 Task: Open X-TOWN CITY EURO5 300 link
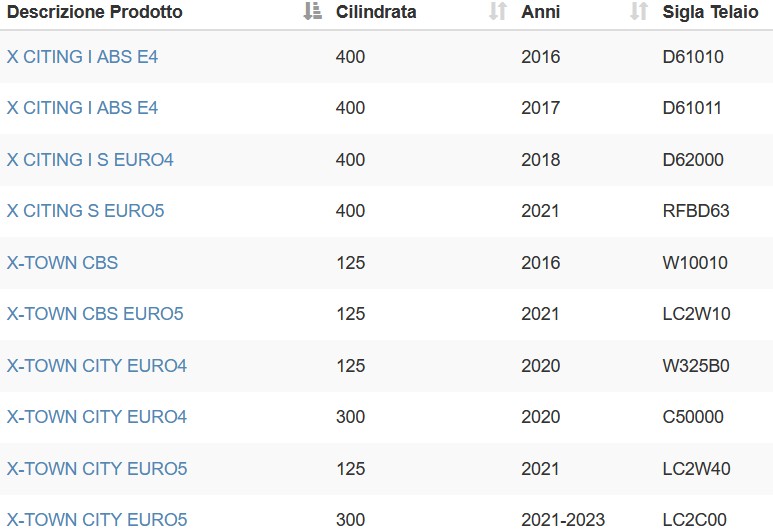[97, 520]
